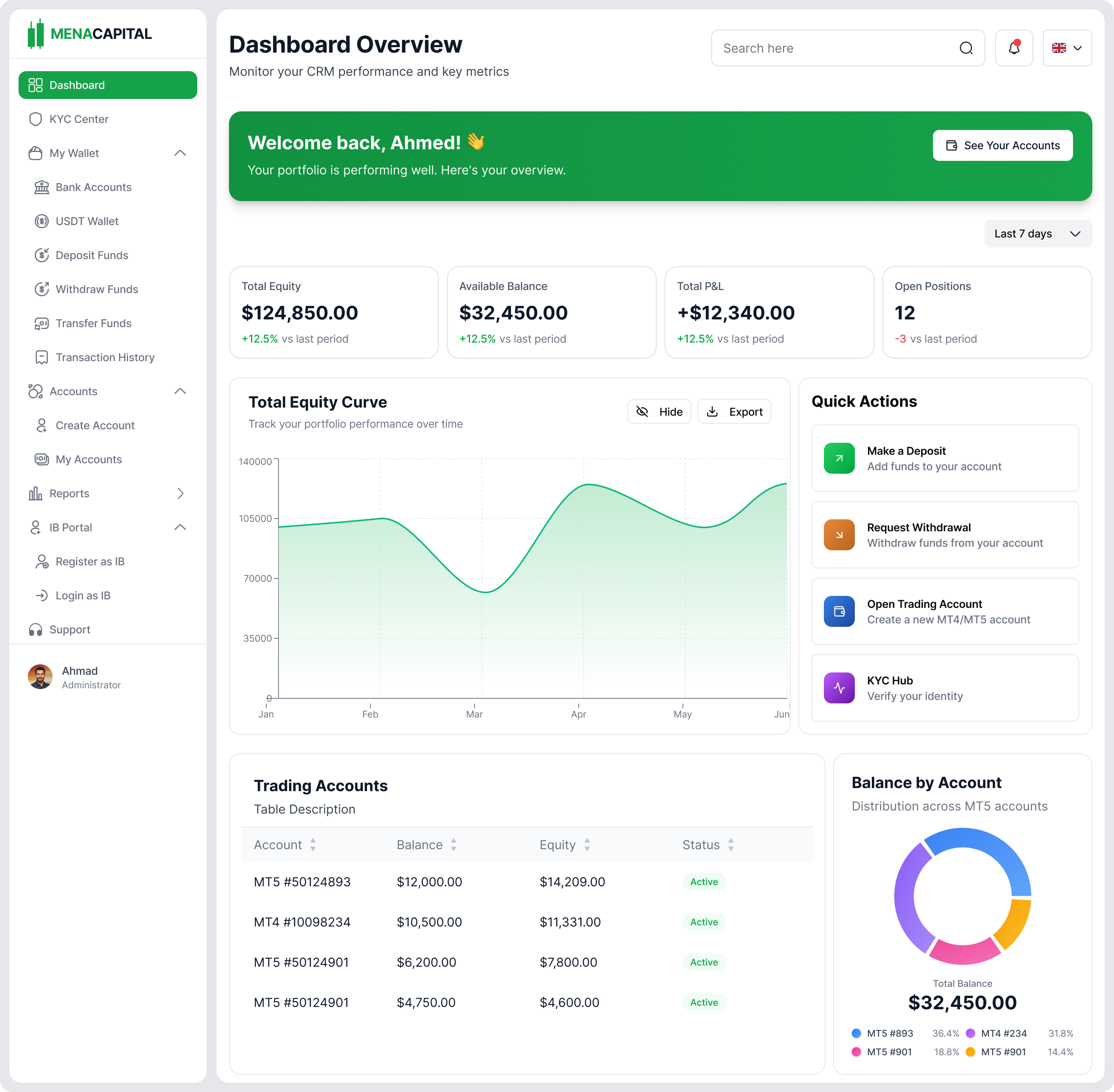Open the Dashboard menu item
Image resolution: width=1114 pixels, height=1092 pixels.
(x=108, y=85)
